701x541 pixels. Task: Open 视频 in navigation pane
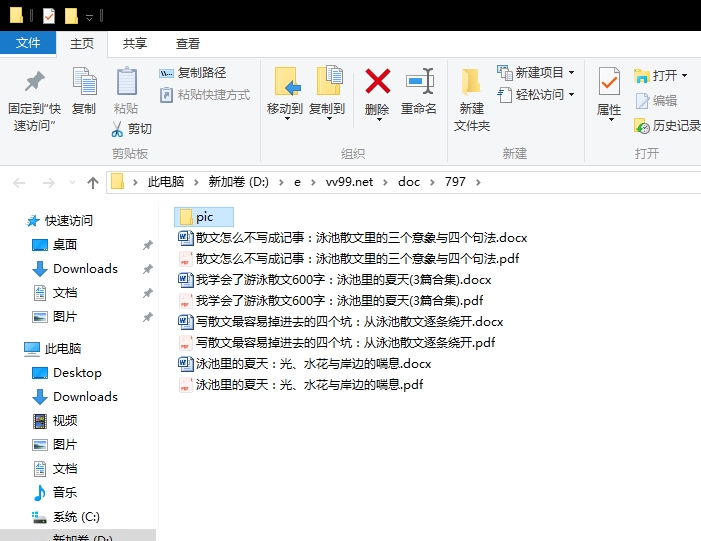55,421
